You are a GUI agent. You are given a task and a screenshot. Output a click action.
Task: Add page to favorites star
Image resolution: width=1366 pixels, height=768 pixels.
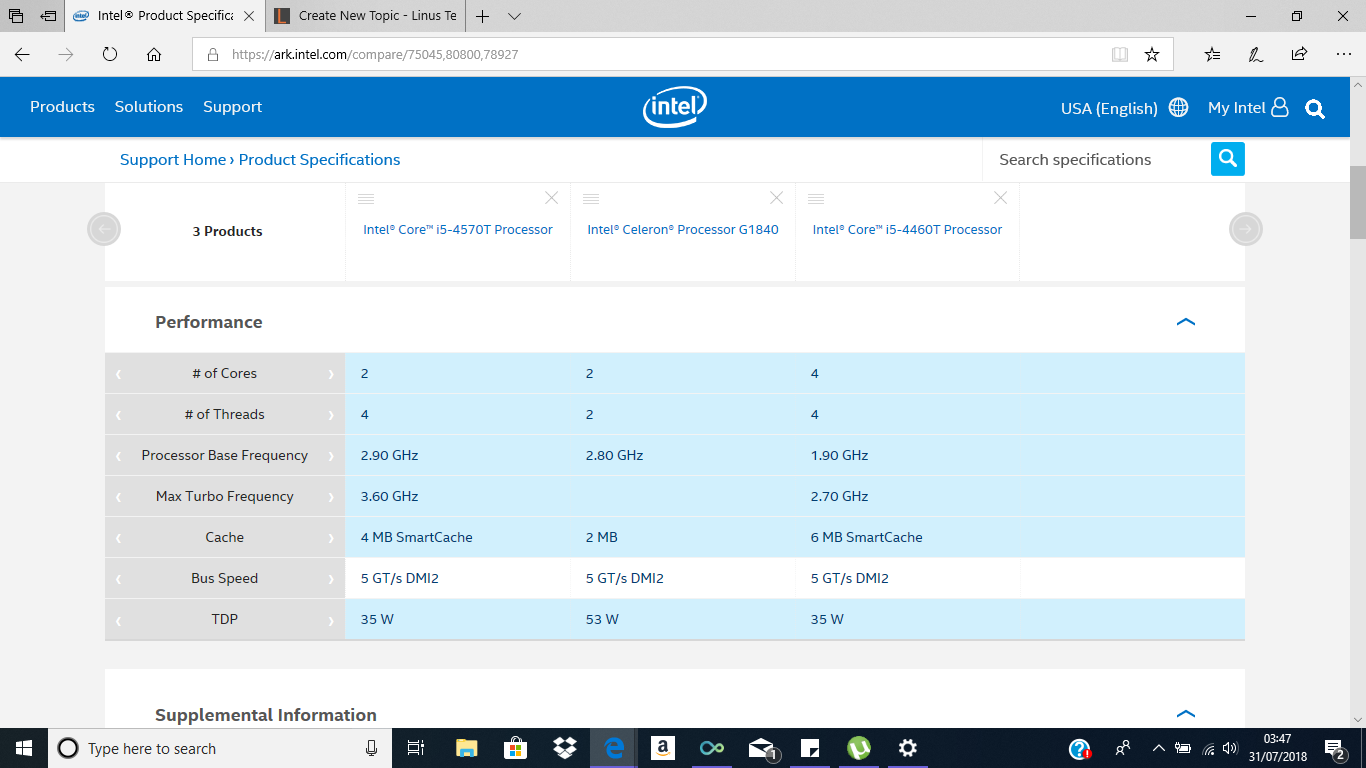coord(1152,55)
